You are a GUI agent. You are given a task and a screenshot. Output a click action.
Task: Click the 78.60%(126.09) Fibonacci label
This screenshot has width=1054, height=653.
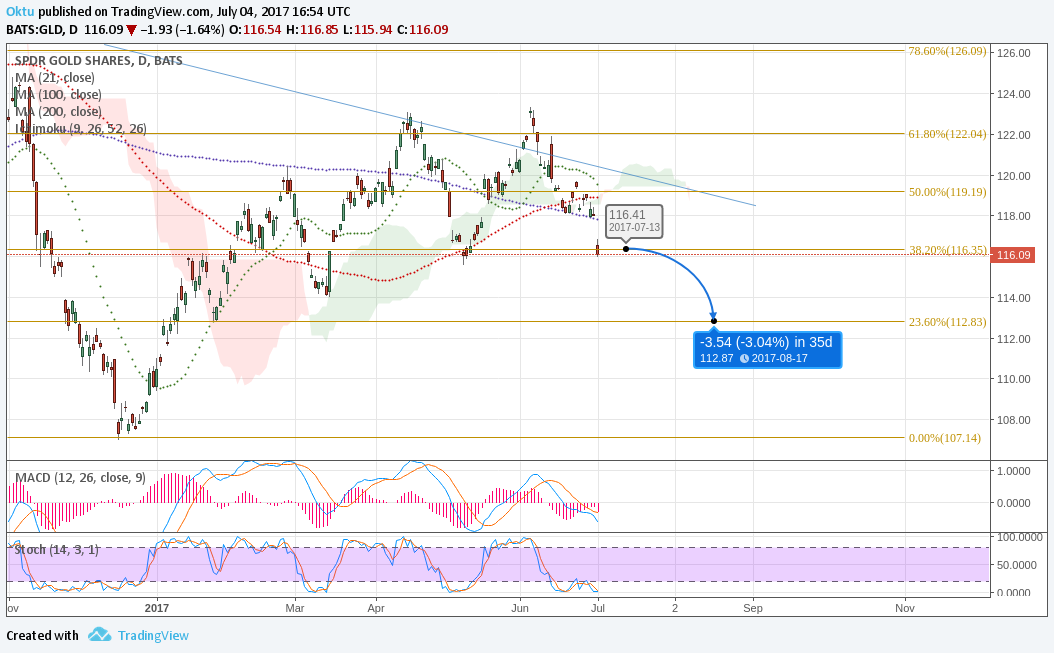click(x=947, y=51)
